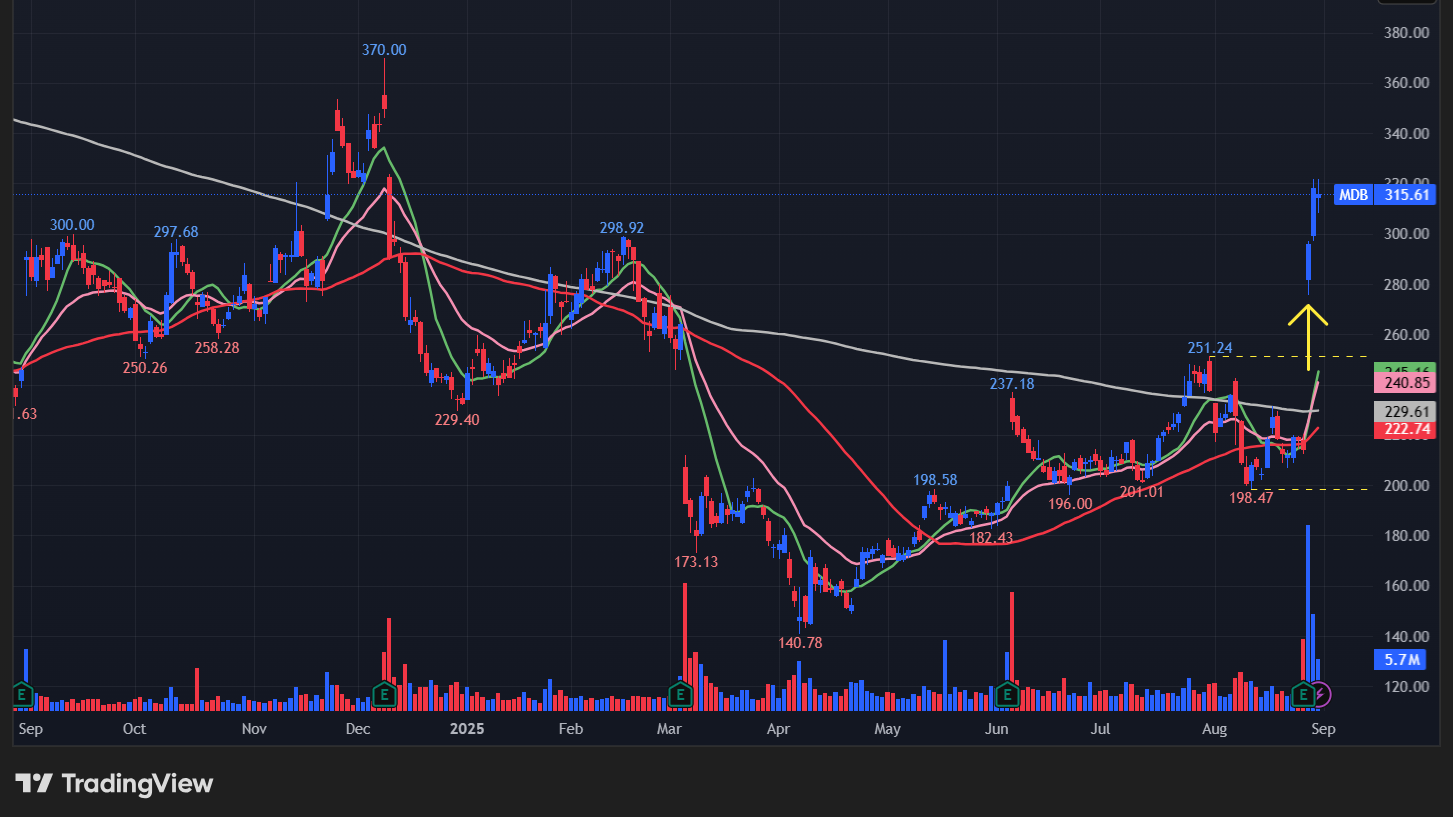Click the Dec time axis label
This screenshot has height=817, width=1453.
(357, 729)
